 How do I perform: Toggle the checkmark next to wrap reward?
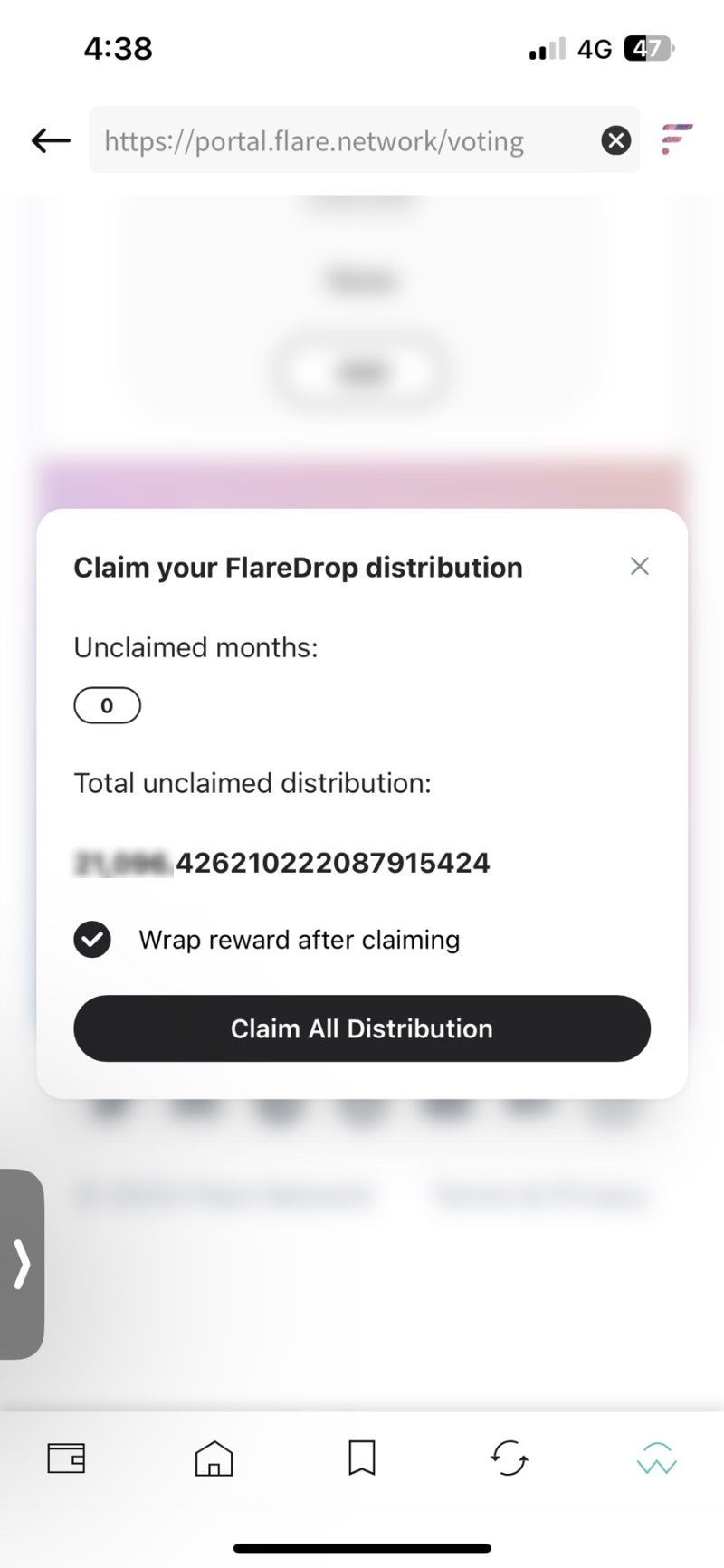click(x=91, y=940)
